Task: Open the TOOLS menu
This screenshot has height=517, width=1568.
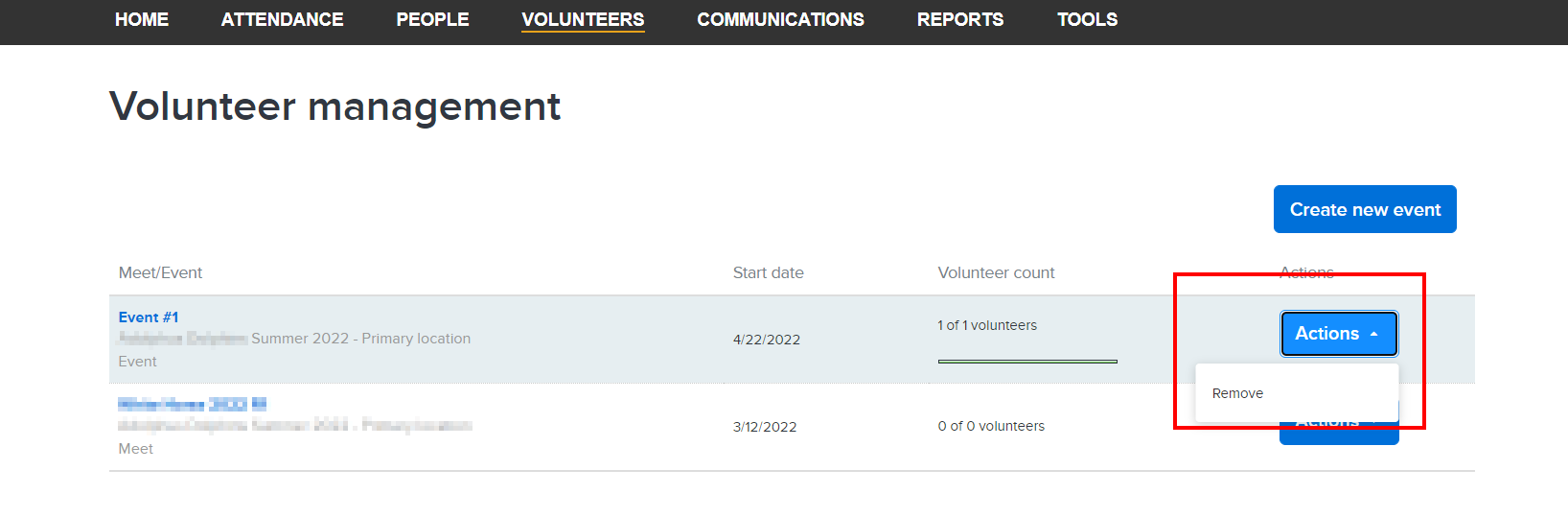Action: pyautogui.click(x=1087, y=19)
